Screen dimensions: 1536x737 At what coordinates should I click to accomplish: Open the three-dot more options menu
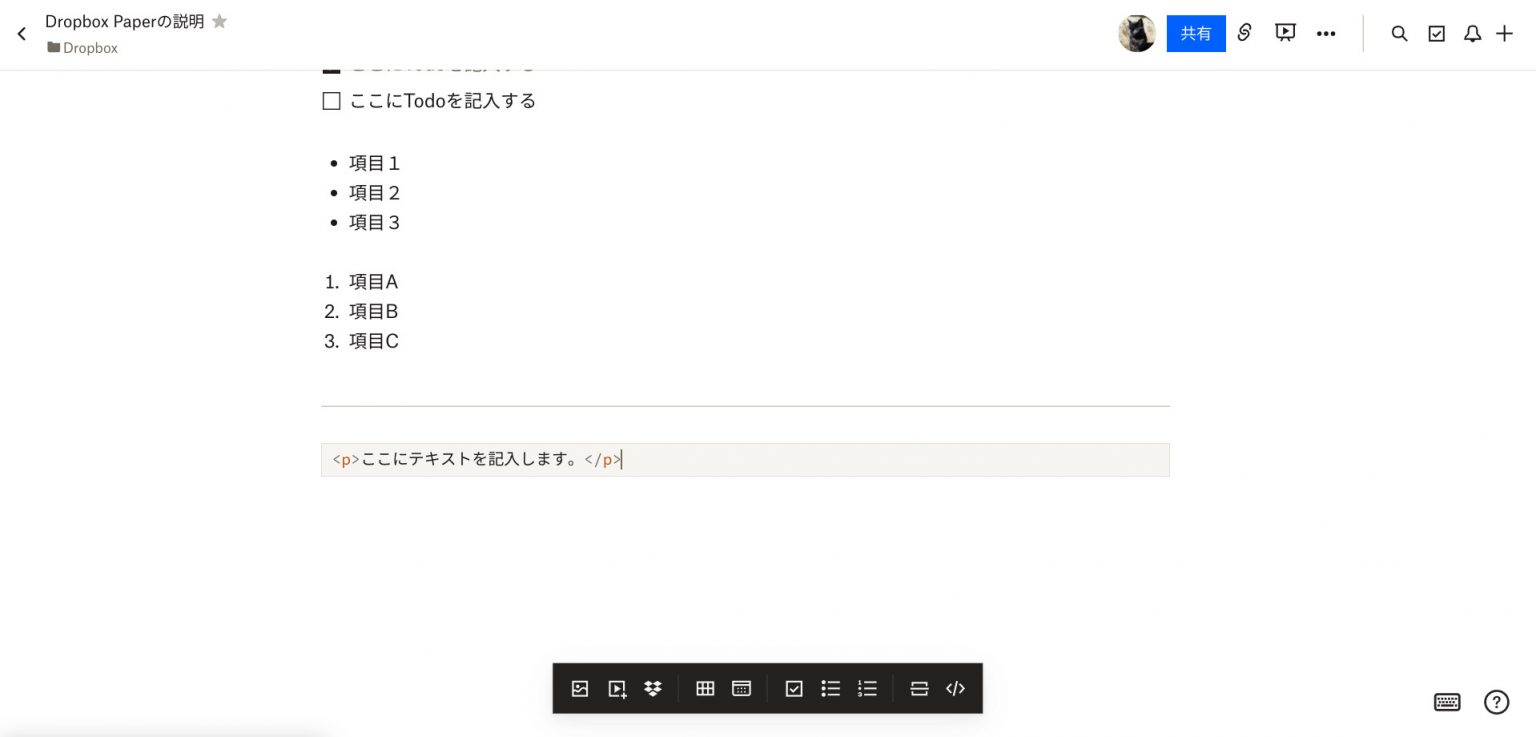click(x=1326, y=34)
